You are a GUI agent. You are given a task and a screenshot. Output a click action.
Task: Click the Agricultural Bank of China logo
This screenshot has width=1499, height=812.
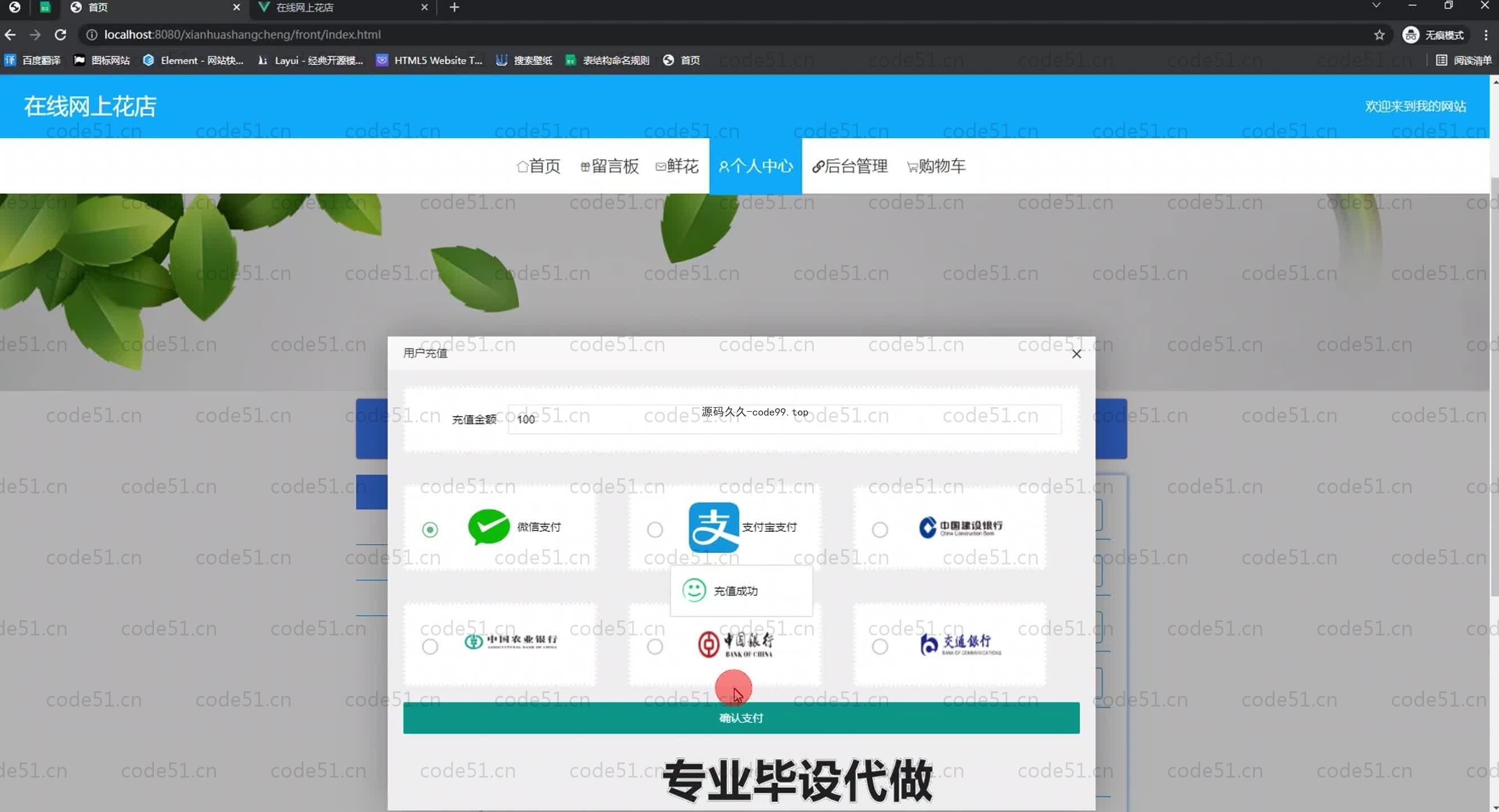point(510,641)
